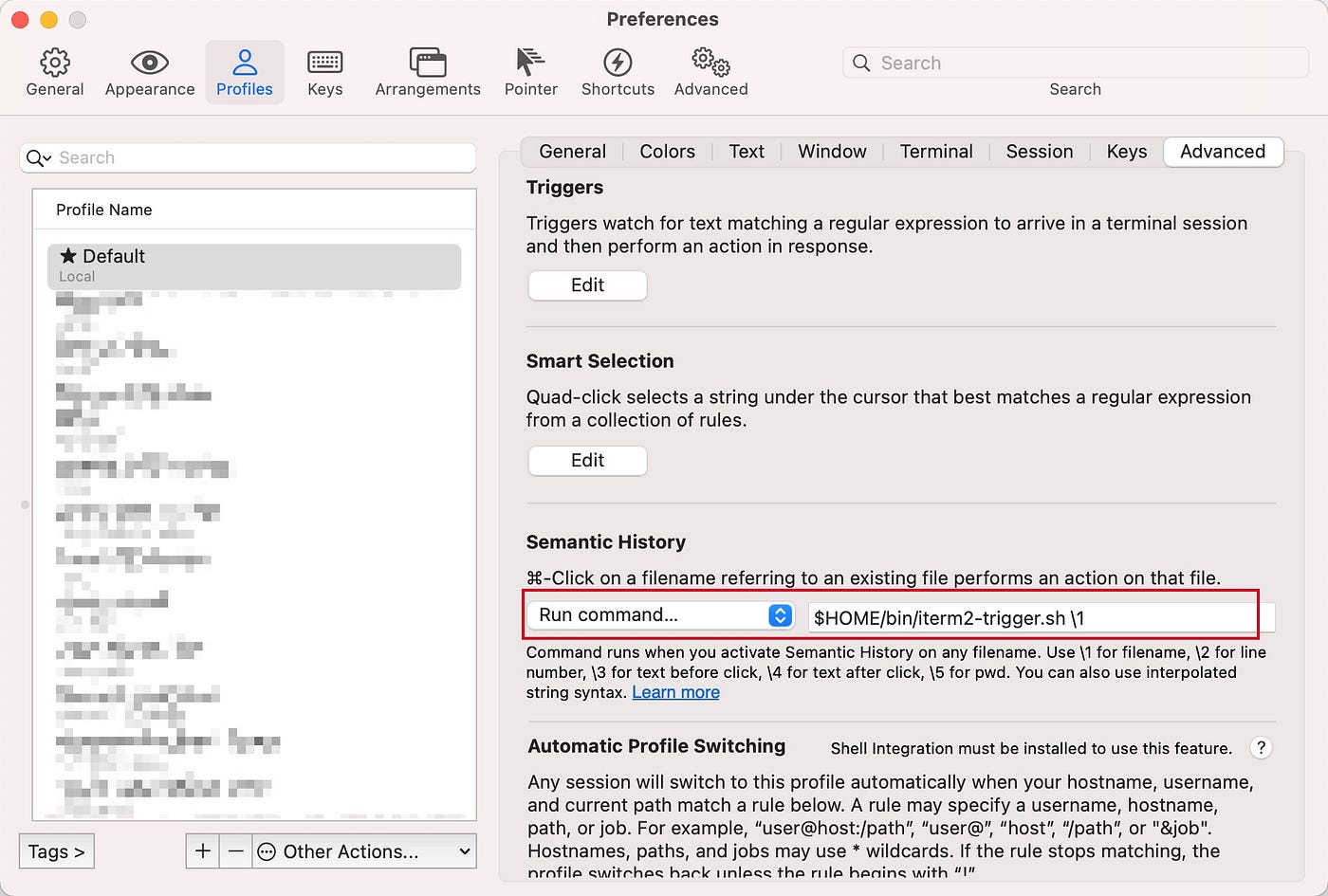Click the Automatic Profile Switching heading
The height and width of the screenshot is (896, 1328).
point(656,746)
